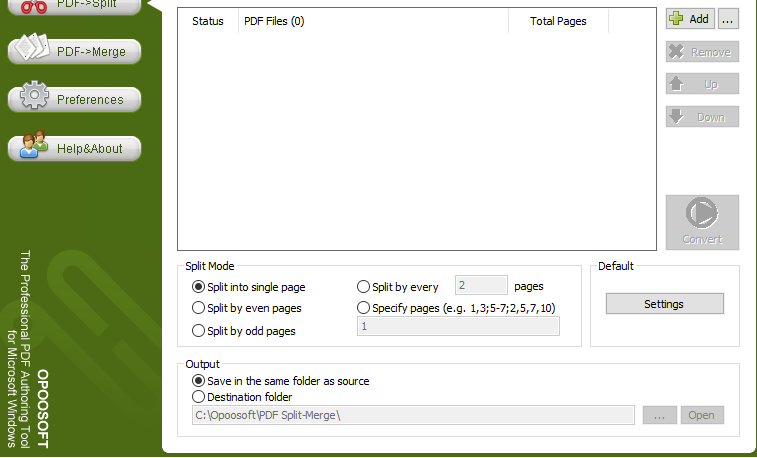Select Split by odd pages
757x458 pixels.
click(x=244, y=331)
